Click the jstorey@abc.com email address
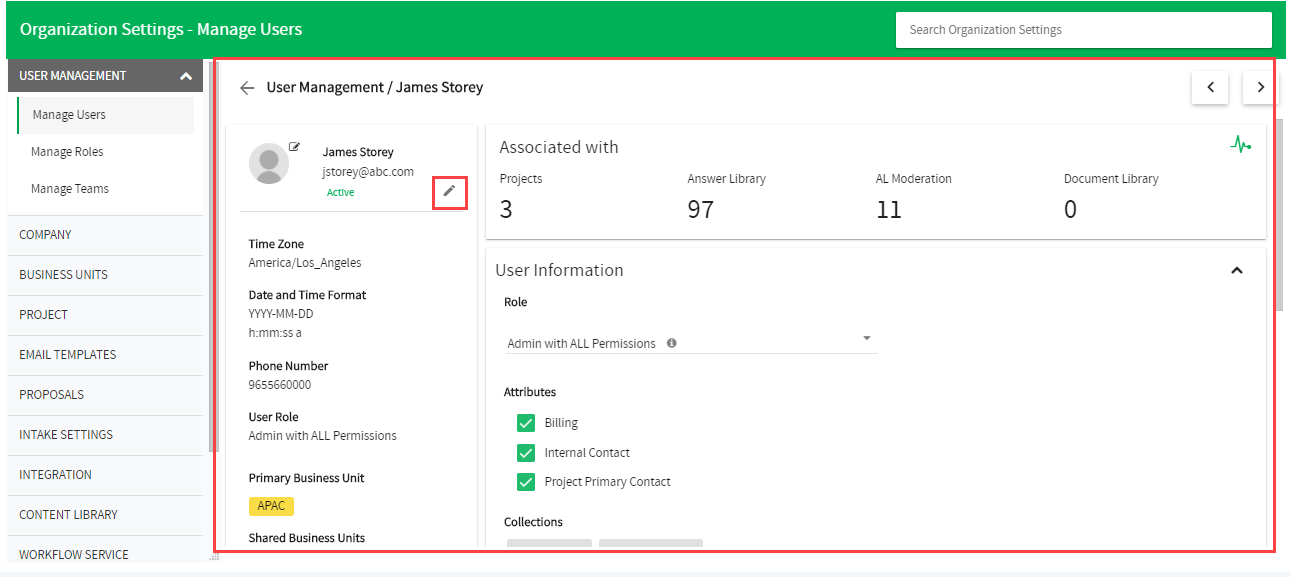Image resolution: width=1291 pixels, height=577 pixels. click(x=368, y=172)
